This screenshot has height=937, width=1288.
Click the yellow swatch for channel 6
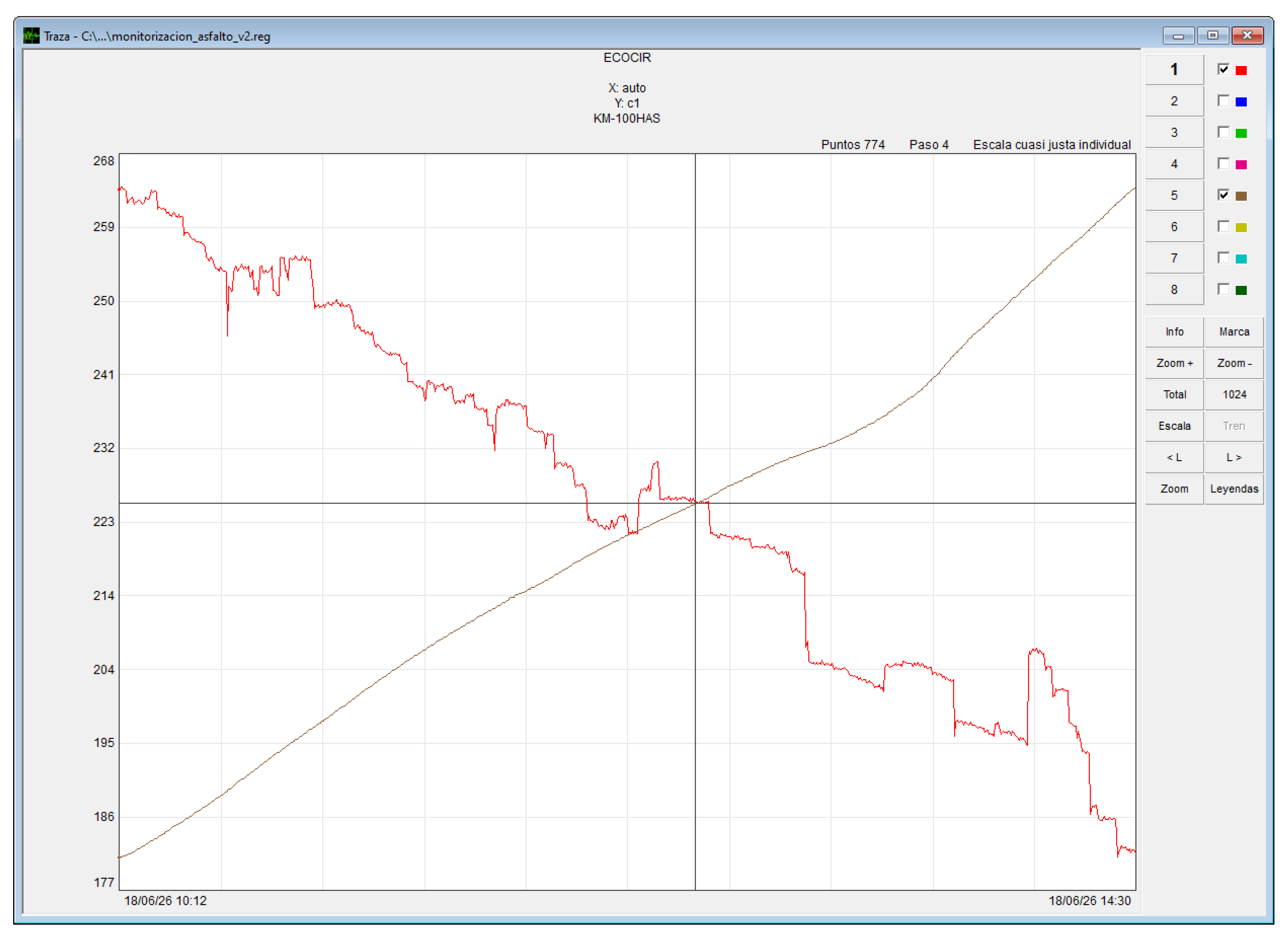[1242, 227]
